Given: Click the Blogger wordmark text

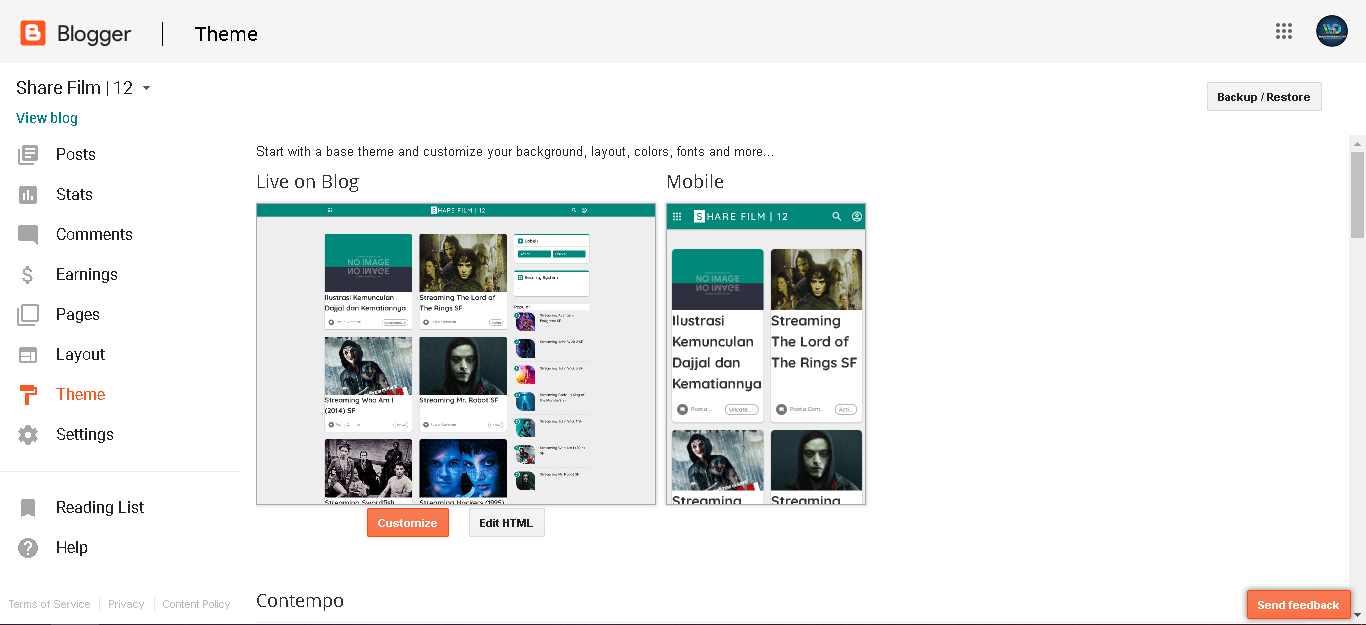Looking at the screenshot, I should 94,34.
